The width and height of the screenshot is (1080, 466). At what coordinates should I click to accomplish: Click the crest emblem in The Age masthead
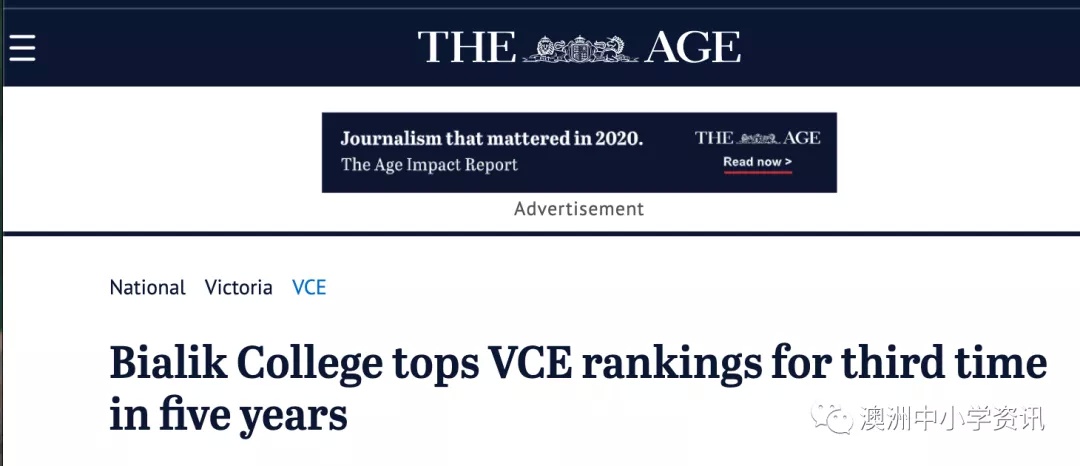pos(579,48)
